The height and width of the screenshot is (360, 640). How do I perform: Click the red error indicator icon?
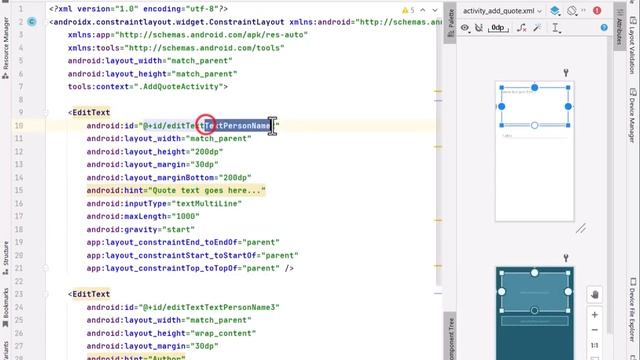point(597,11)
